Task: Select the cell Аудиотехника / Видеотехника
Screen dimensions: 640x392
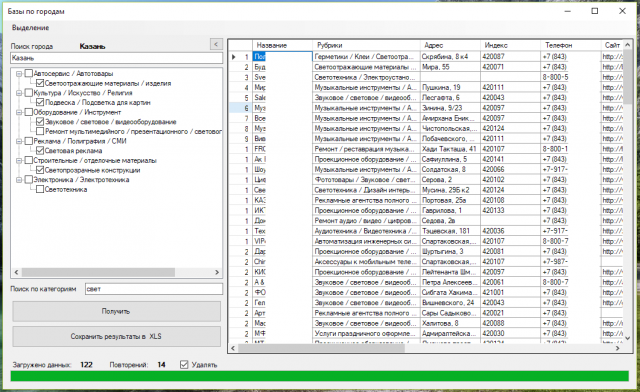Action: tap(366, 231)
